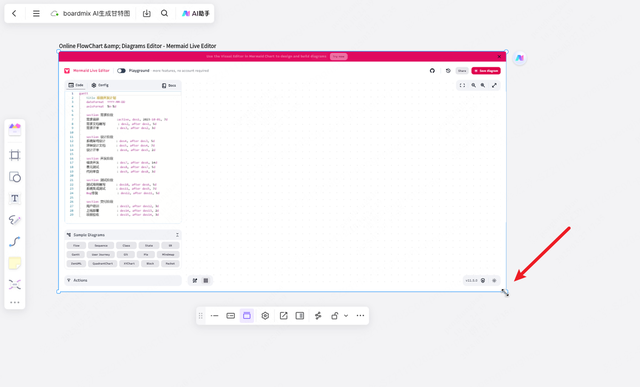Load the ER sample diagram
Viewport: 640px width, 387px height.
pyautogui.click(x=170, y=245)
